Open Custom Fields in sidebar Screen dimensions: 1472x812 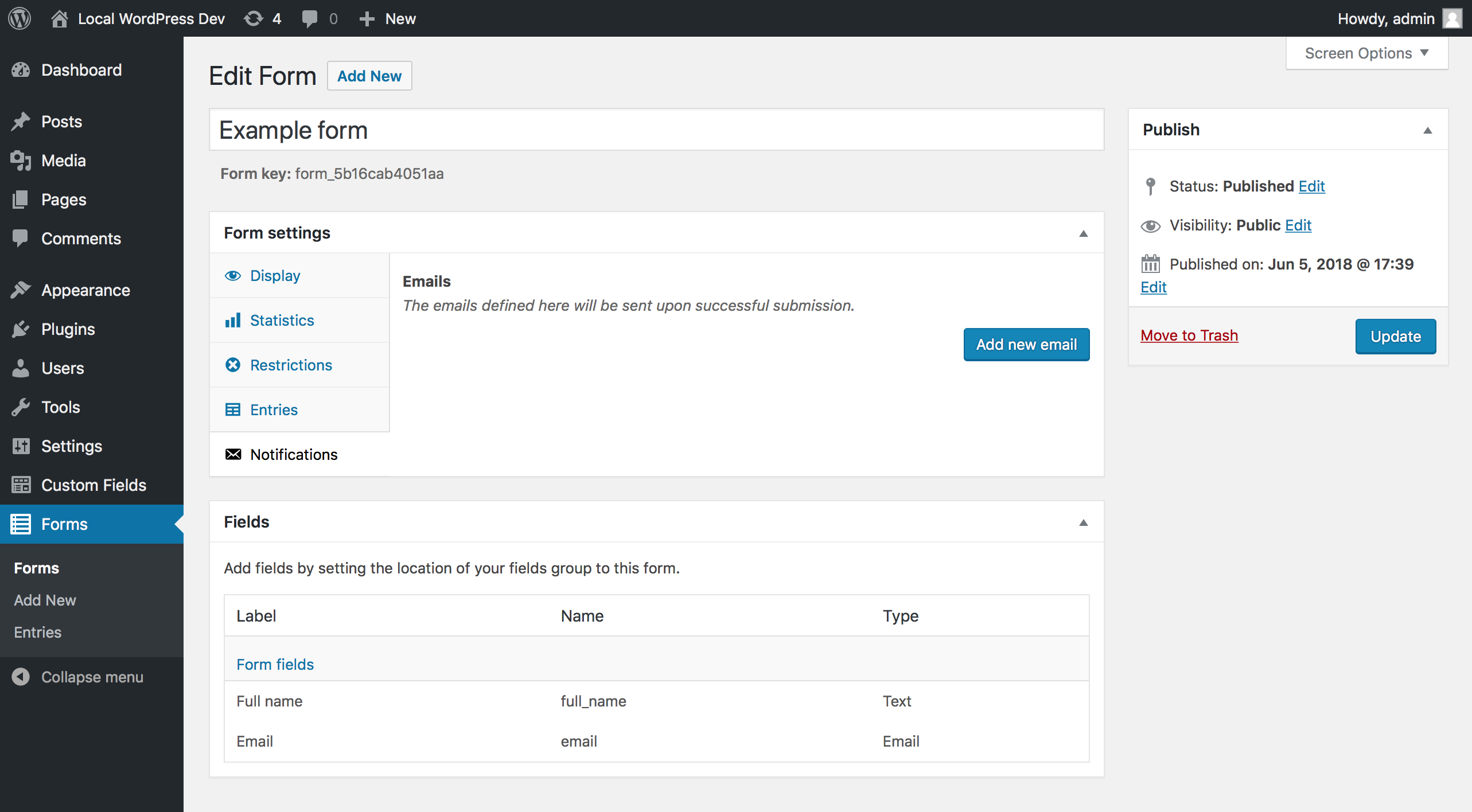coord(94,485)
